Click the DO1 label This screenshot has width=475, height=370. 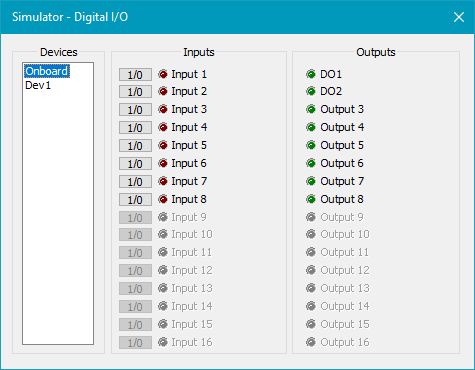pos(331,74)
